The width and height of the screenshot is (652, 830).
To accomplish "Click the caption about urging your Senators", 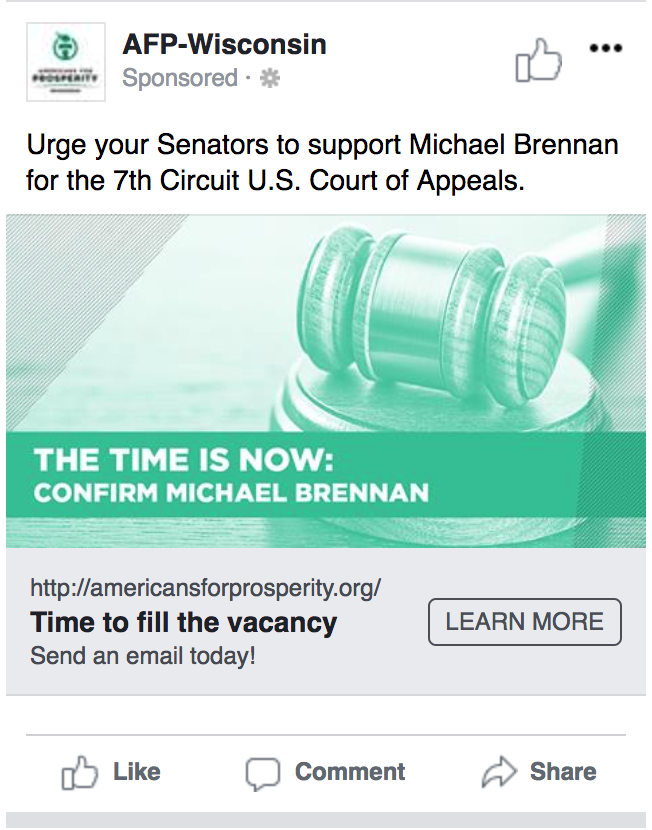I will click(x=322, y=163).
